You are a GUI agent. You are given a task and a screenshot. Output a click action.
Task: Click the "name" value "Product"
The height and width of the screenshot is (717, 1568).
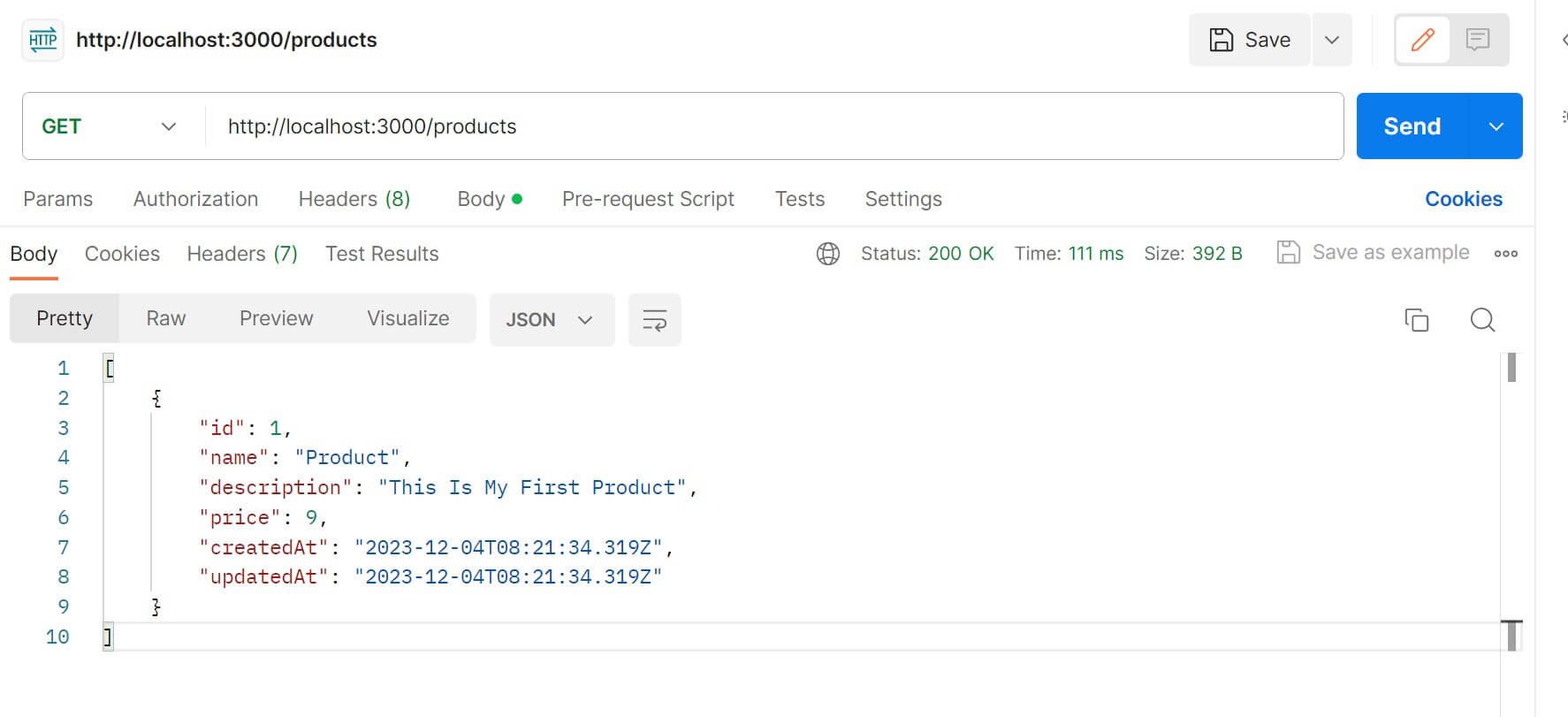347,457
